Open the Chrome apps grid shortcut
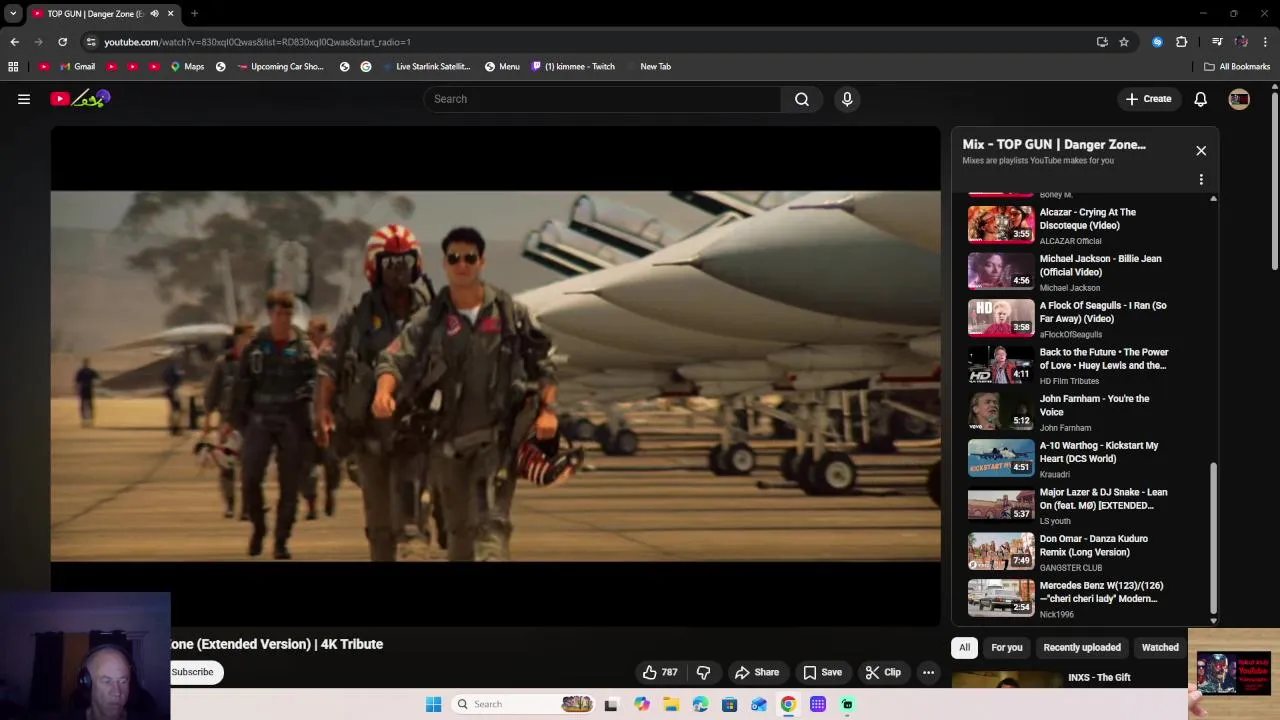 [13, 66]
